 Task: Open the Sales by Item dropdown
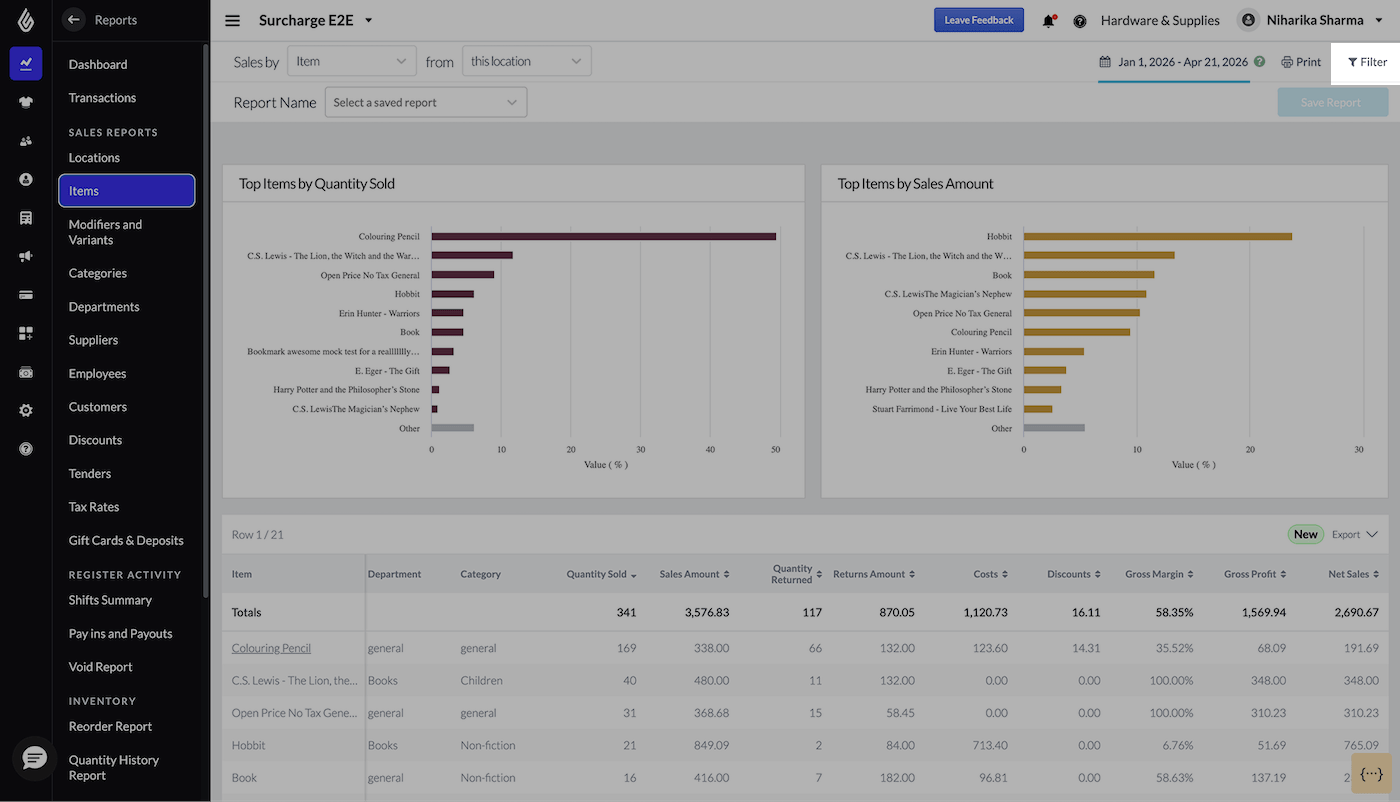click(x=352, y=61)
